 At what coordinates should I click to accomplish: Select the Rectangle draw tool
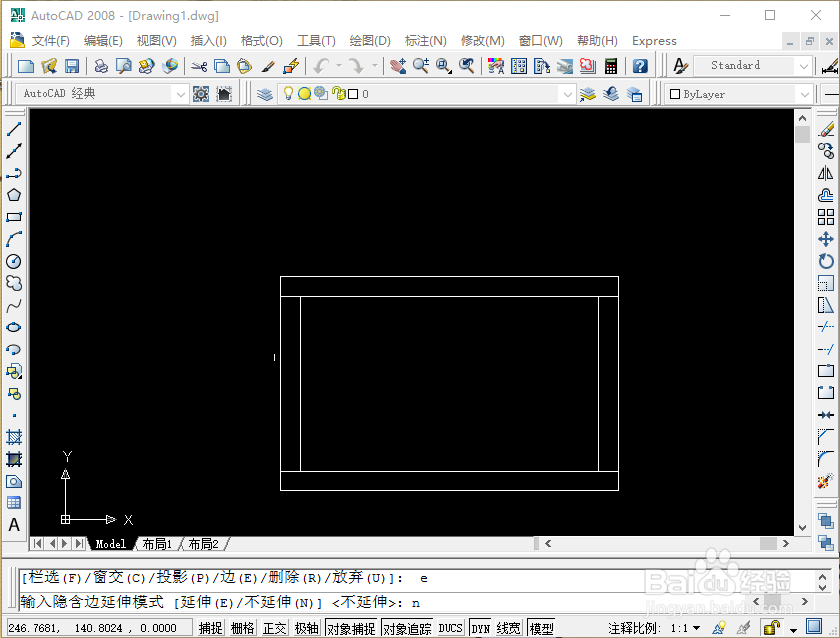pyautogui.click(x=14, y=217)
